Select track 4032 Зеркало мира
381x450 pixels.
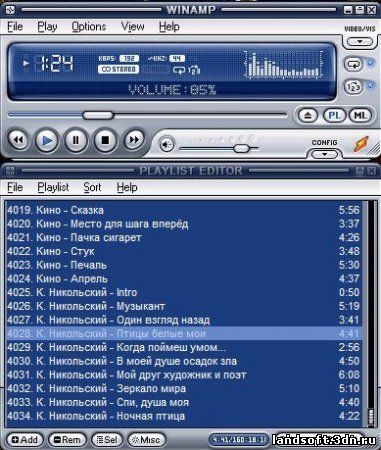184,388
